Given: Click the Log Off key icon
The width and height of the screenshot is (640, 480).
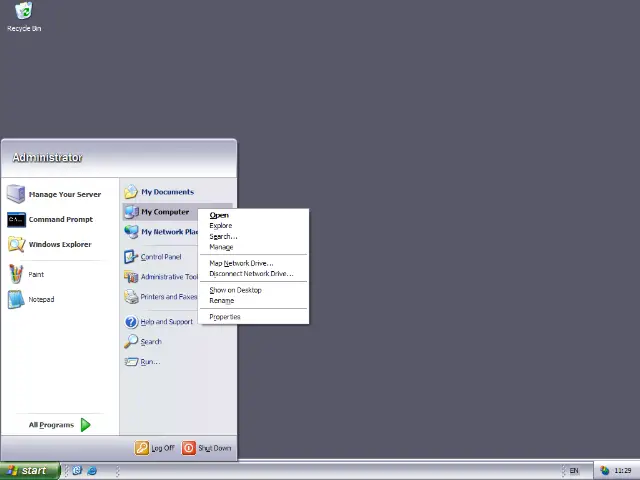Looking at the screenshot, I should coord(142,448).
